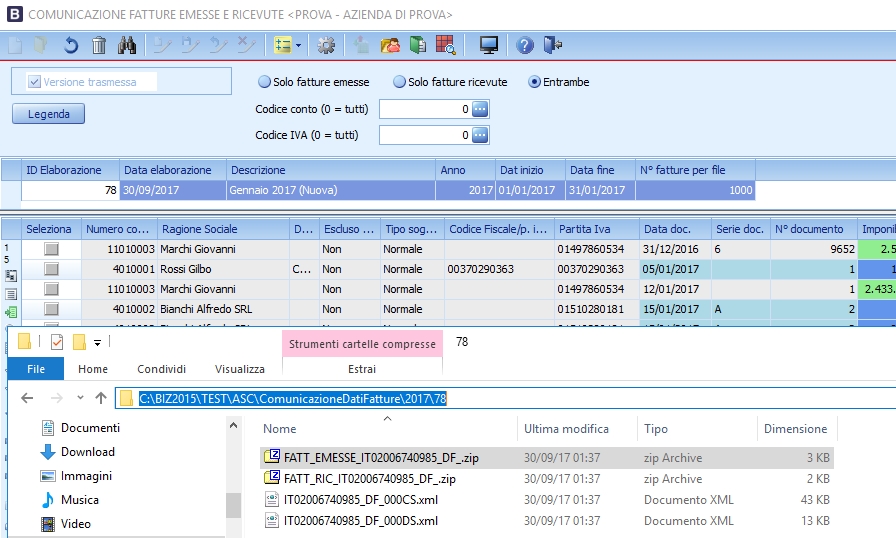The height and width of the screenshot is (538, 896).
Task: Click the trash can delete icon
Action: tap(99, 45)
